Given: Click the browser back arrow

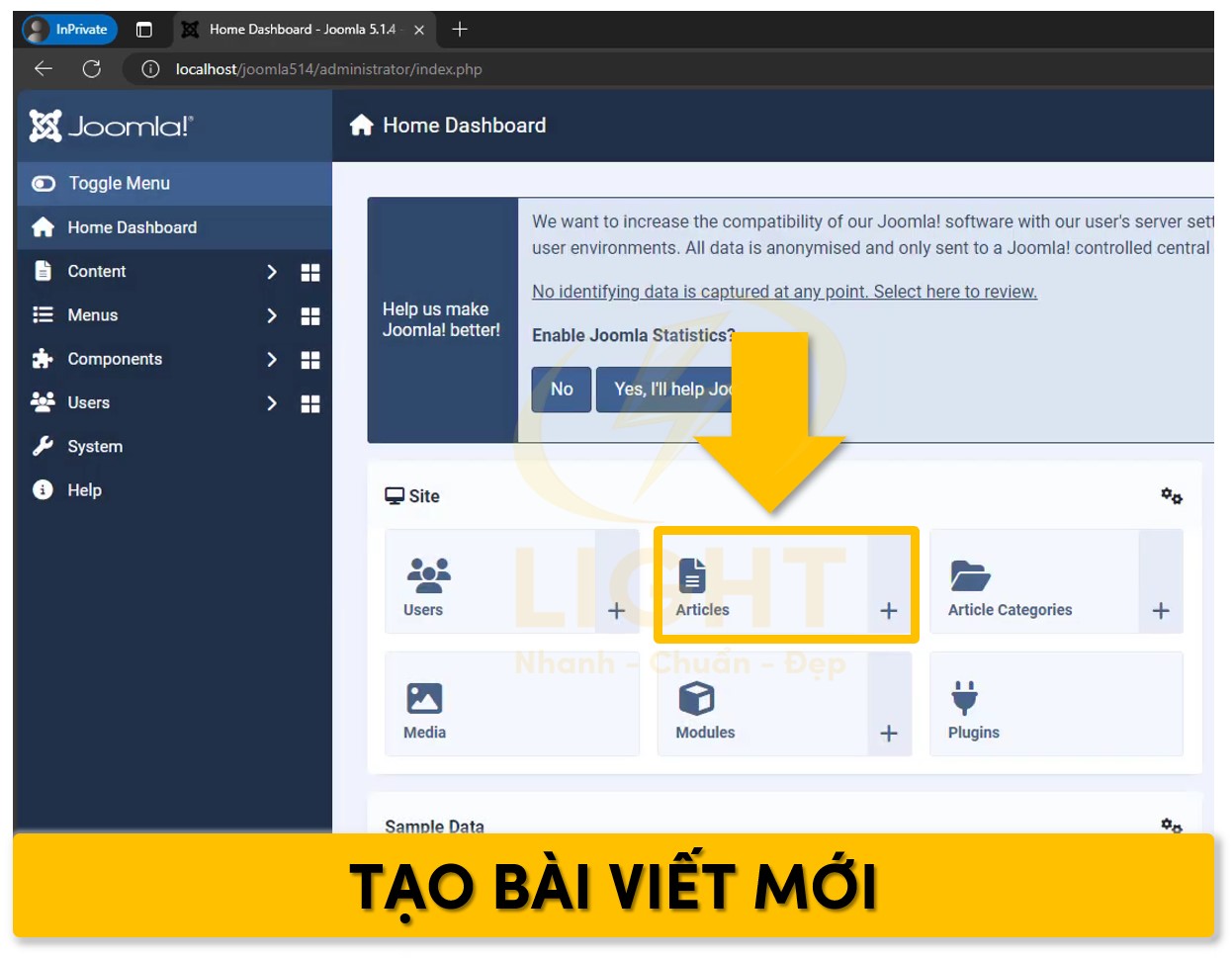Looking at the screenshot, I should click(x=44, y=68).
